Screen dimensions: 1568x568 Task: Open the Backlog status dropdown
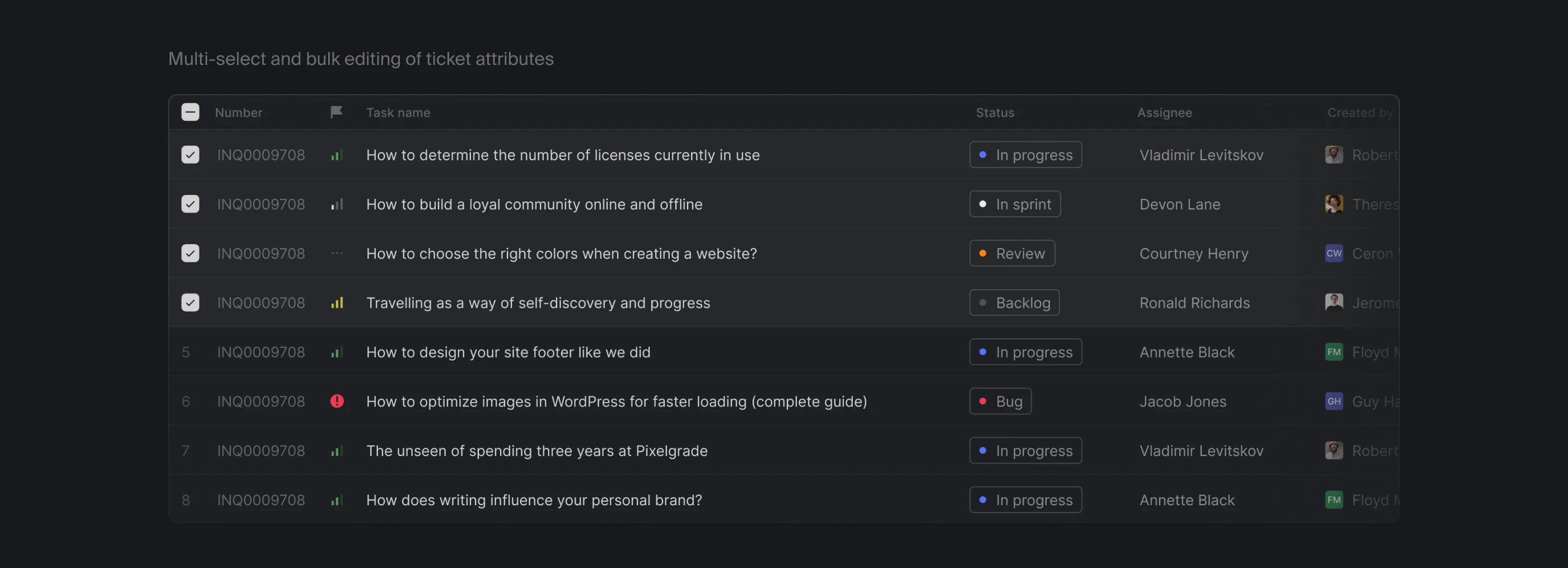point(1014,302)
